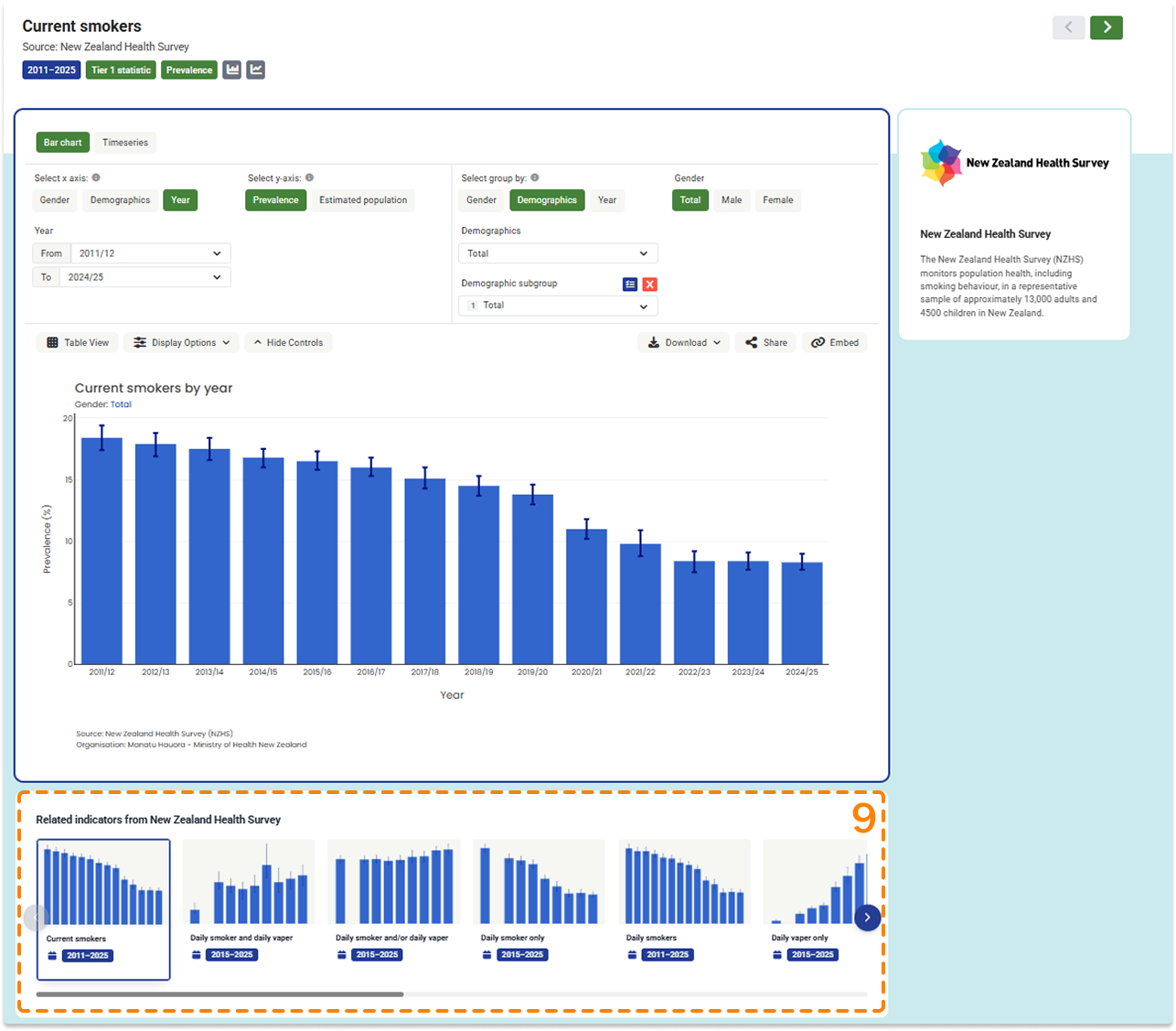Switch to the Timeseries tab
Screen dimensions: 1176x1031
125,142
